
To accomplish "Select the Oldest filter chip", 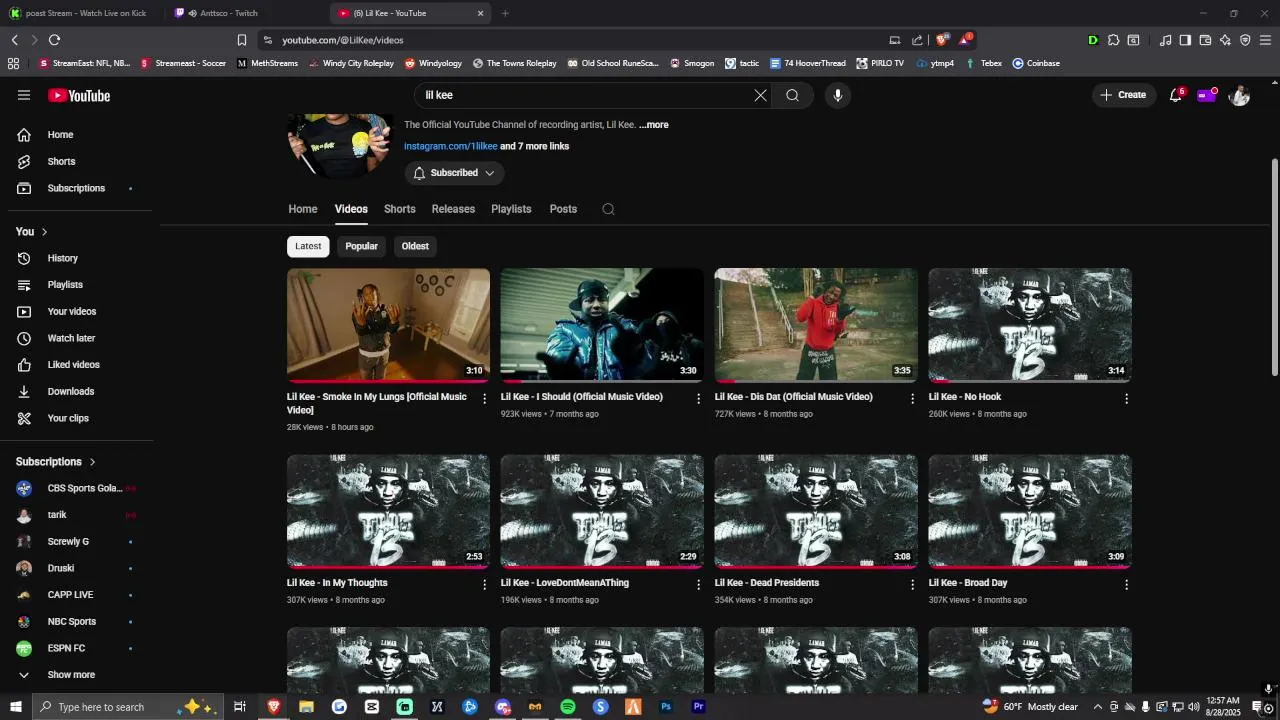I will pos(415,246).
